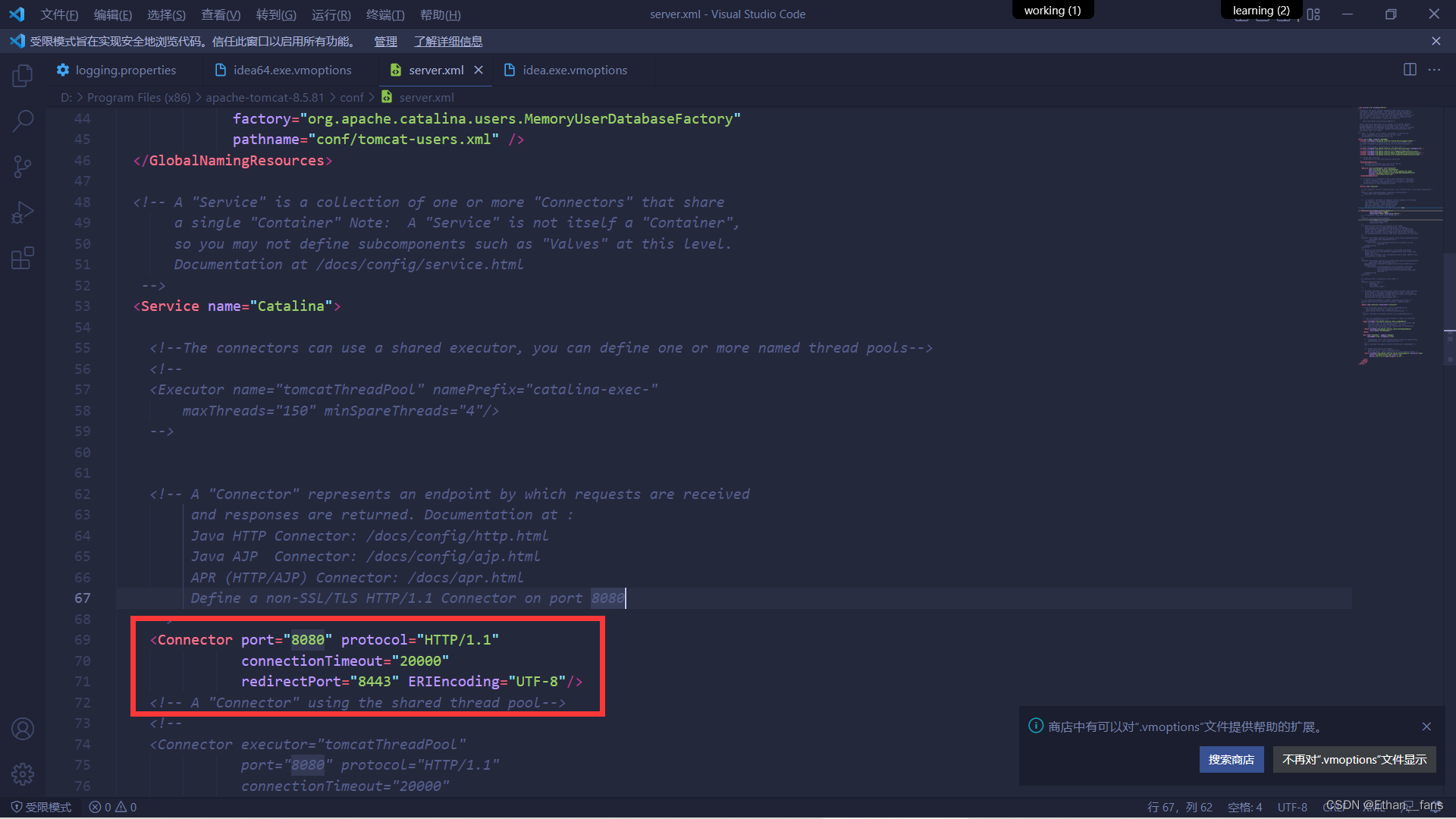Open the 编辑(E) menu
The width and height of the screenshot is (1456, 819).
(112, 14)
